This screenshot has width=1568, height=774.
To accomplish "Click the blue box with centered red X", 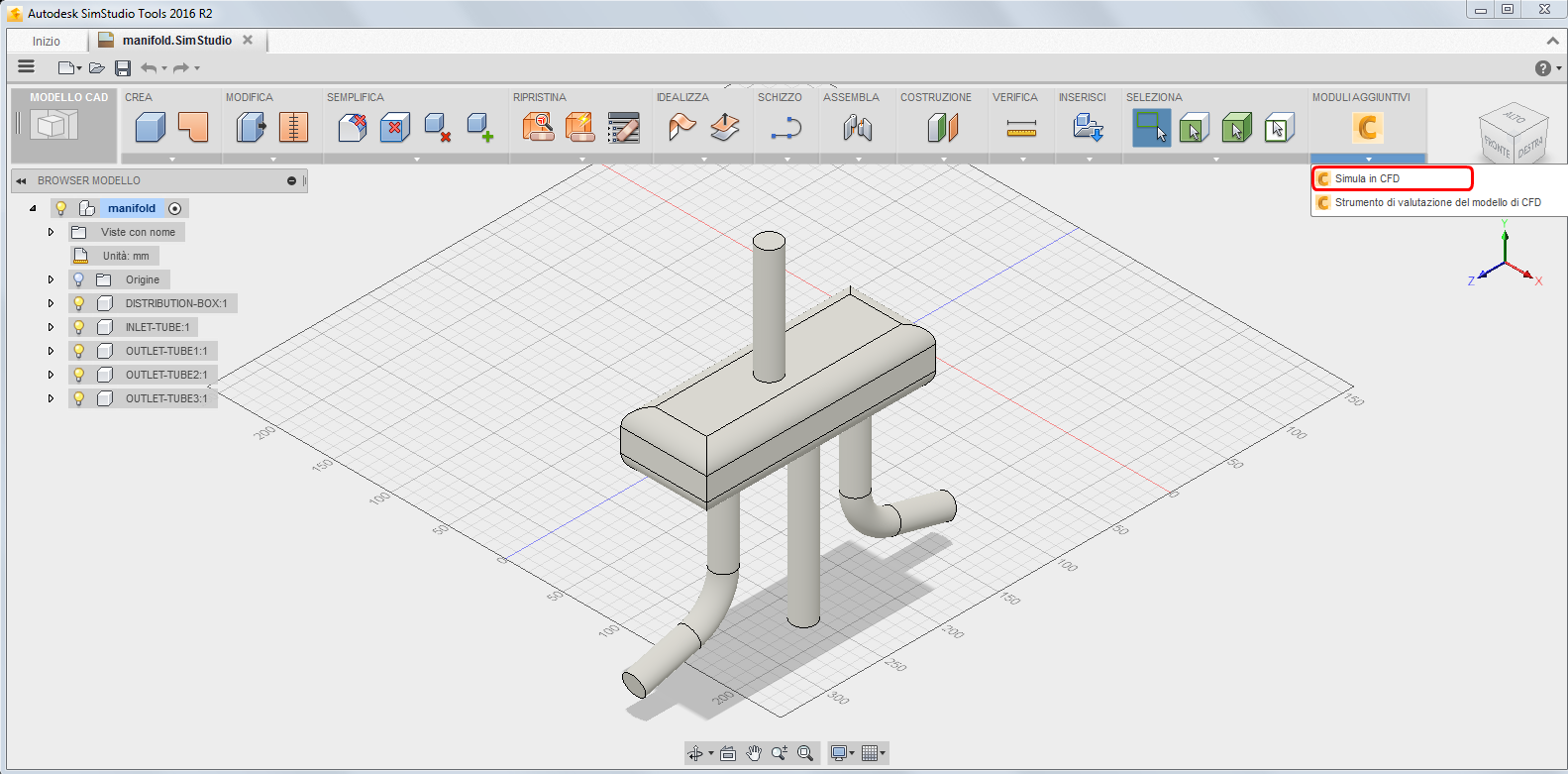I will click(x=395, y=128).
